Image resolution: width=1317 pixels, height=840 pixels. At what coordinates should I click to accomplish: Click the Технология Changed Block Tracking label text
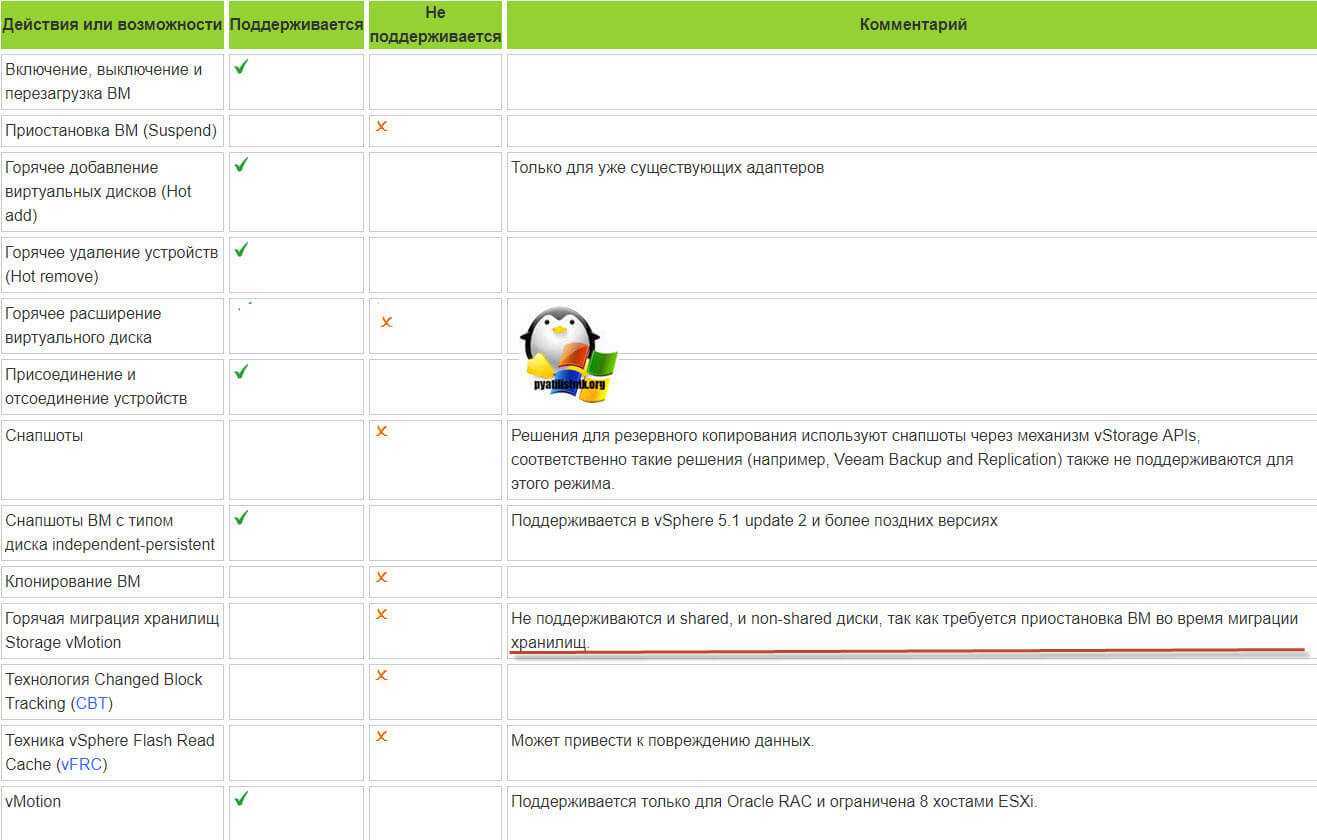point(104,691)
